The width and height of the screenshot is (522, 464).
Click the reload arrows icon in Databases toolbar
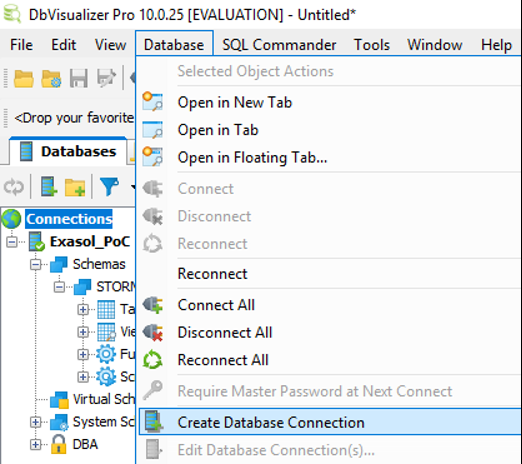coord(14,187)
